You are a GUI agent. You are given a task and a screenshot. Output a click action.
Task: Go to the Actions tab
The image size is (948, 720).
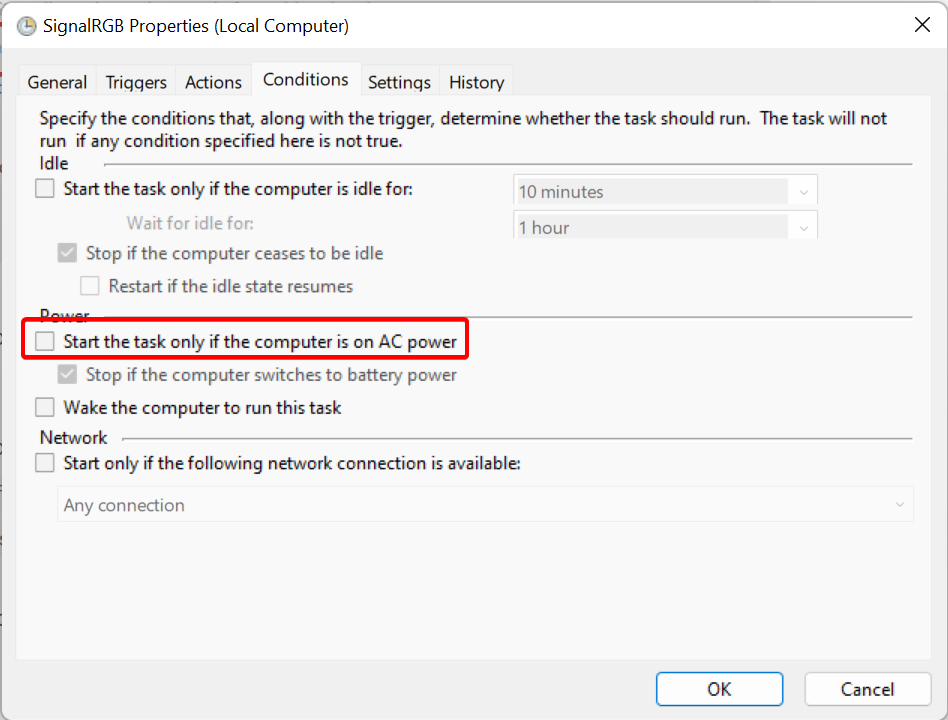pyautogui.click(x=213, y=82)
